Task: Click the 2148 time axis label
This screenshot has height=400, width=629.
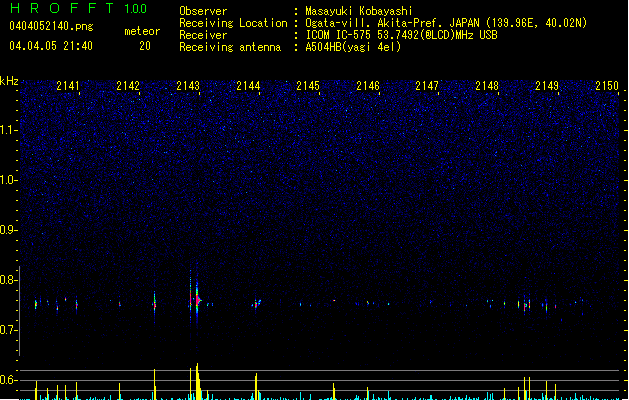Action: click(x=487, y=86)
